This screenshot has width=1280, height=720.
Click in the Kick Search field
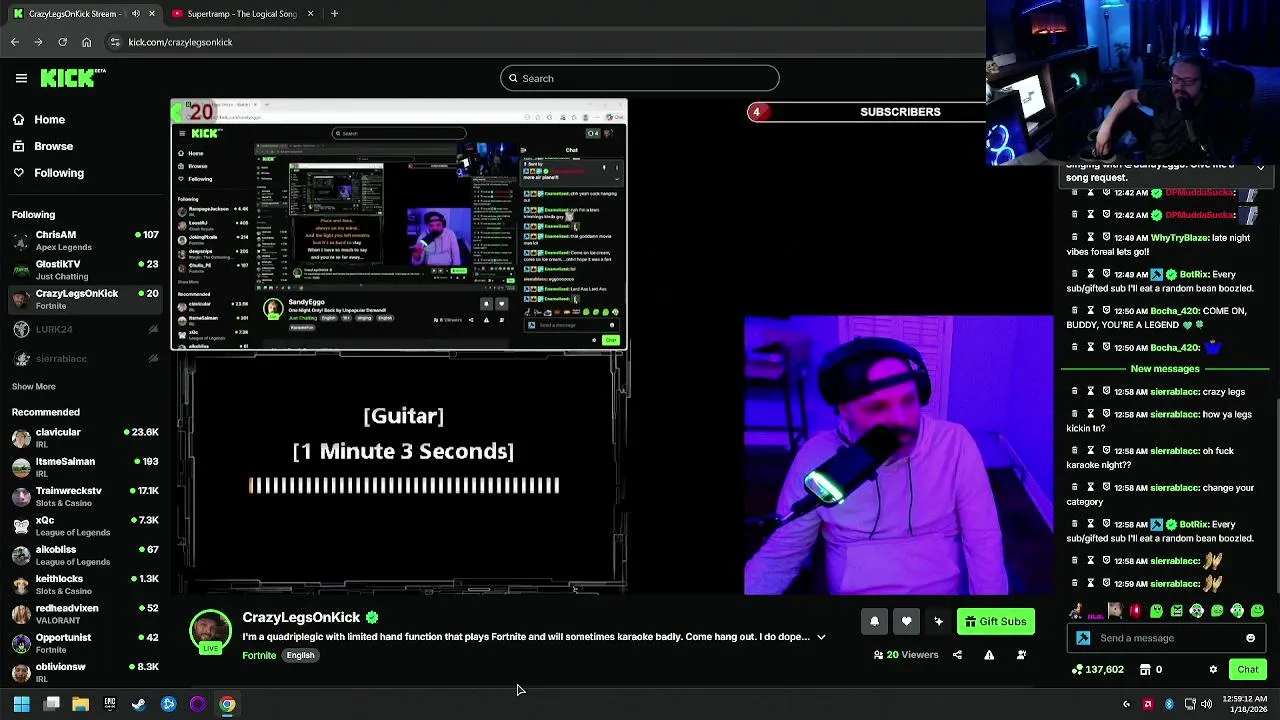(x=639, y=78)
